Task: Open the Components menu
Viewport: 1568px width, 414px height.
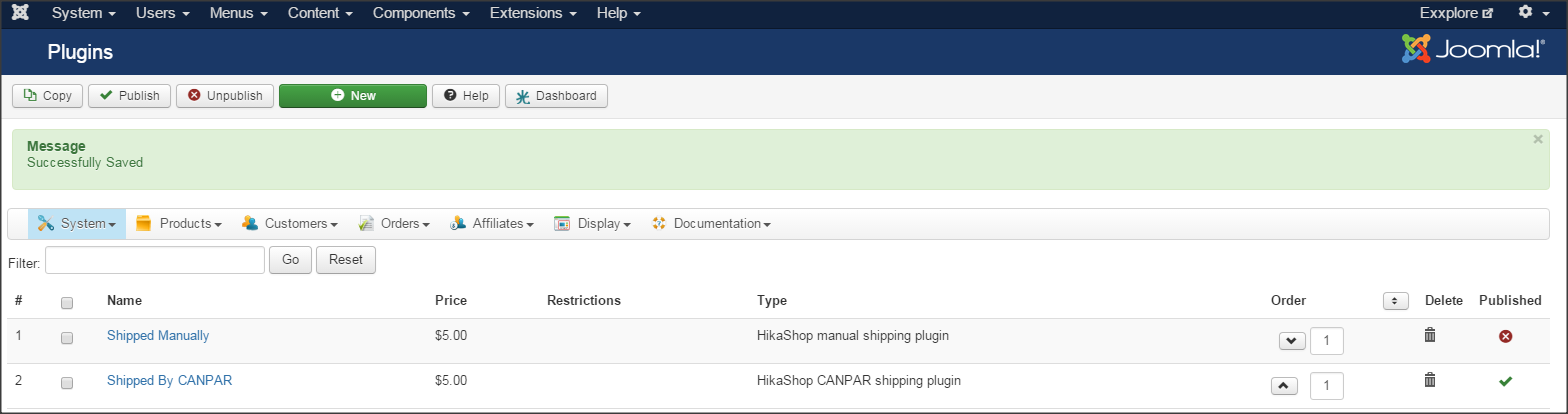Action: tap(421, 14)
